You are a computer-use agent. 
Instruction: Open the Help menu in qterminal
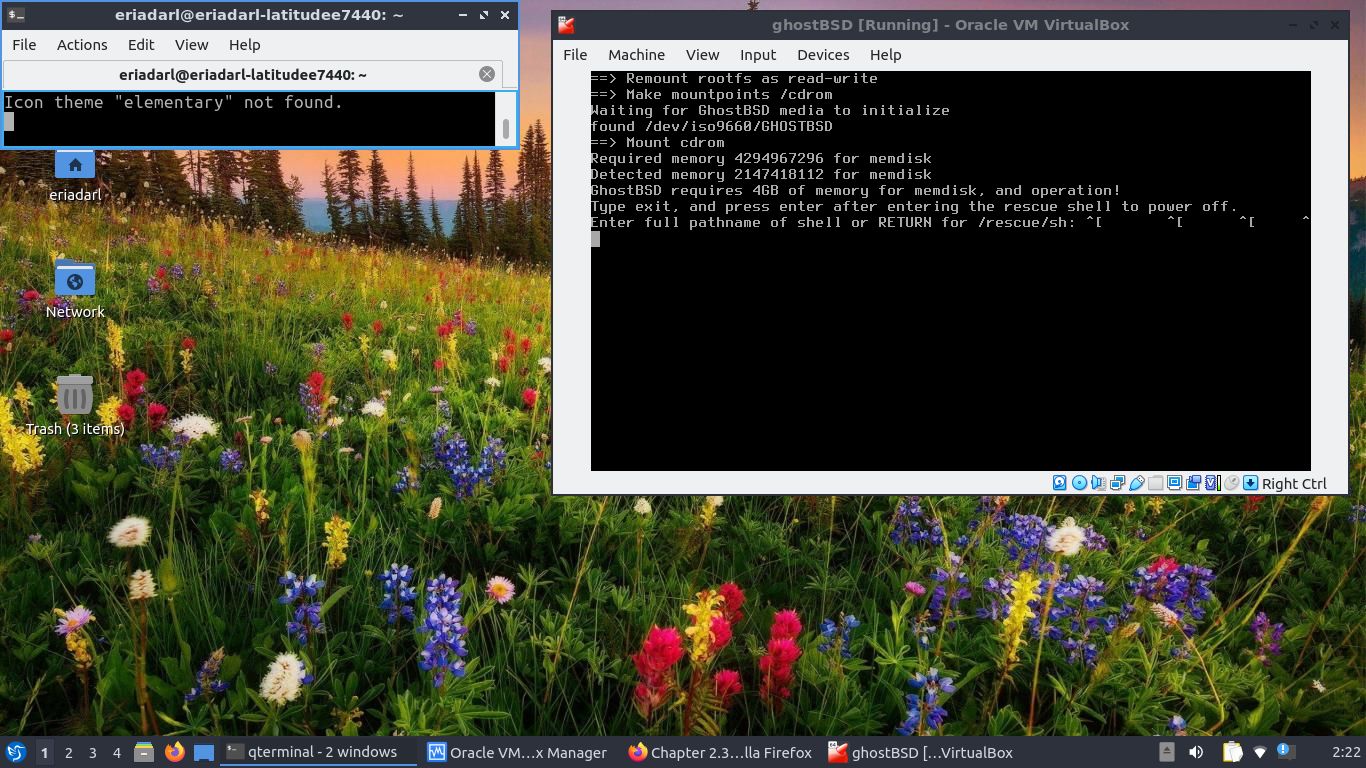[x=244, y=44]
